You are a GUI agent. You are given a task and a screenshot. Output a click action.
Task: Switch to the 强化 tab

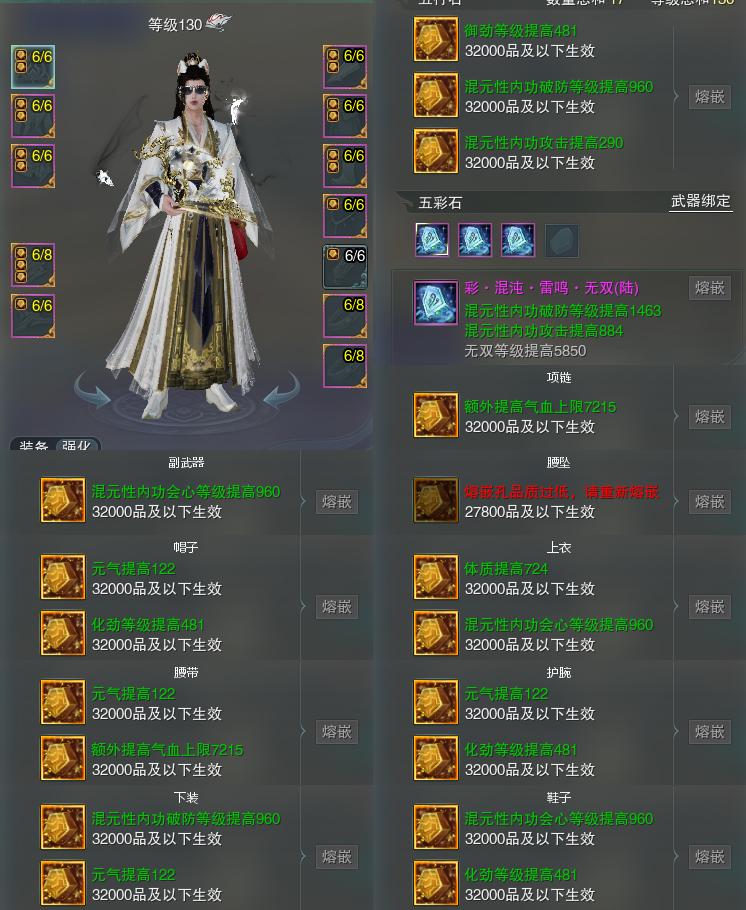(x=77, y=445)
